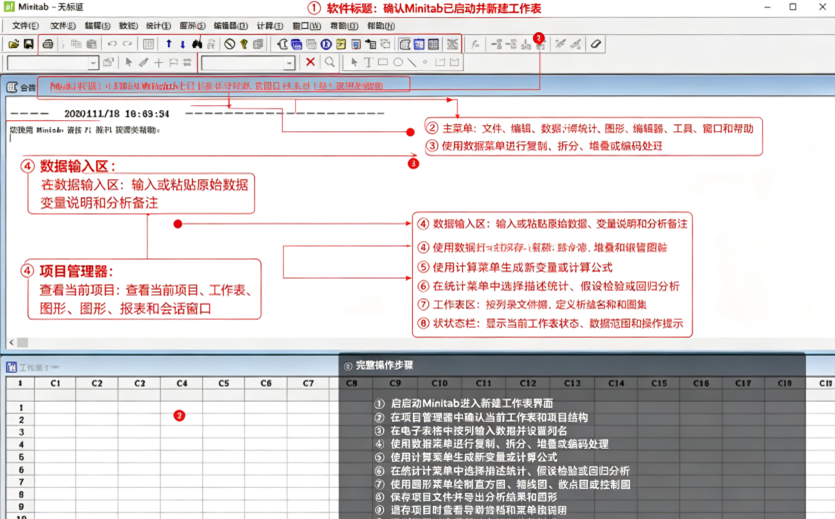This screenshot has height=519, width=835.
Task: Click the blue down arrow icon
Action: pos(183,44)
